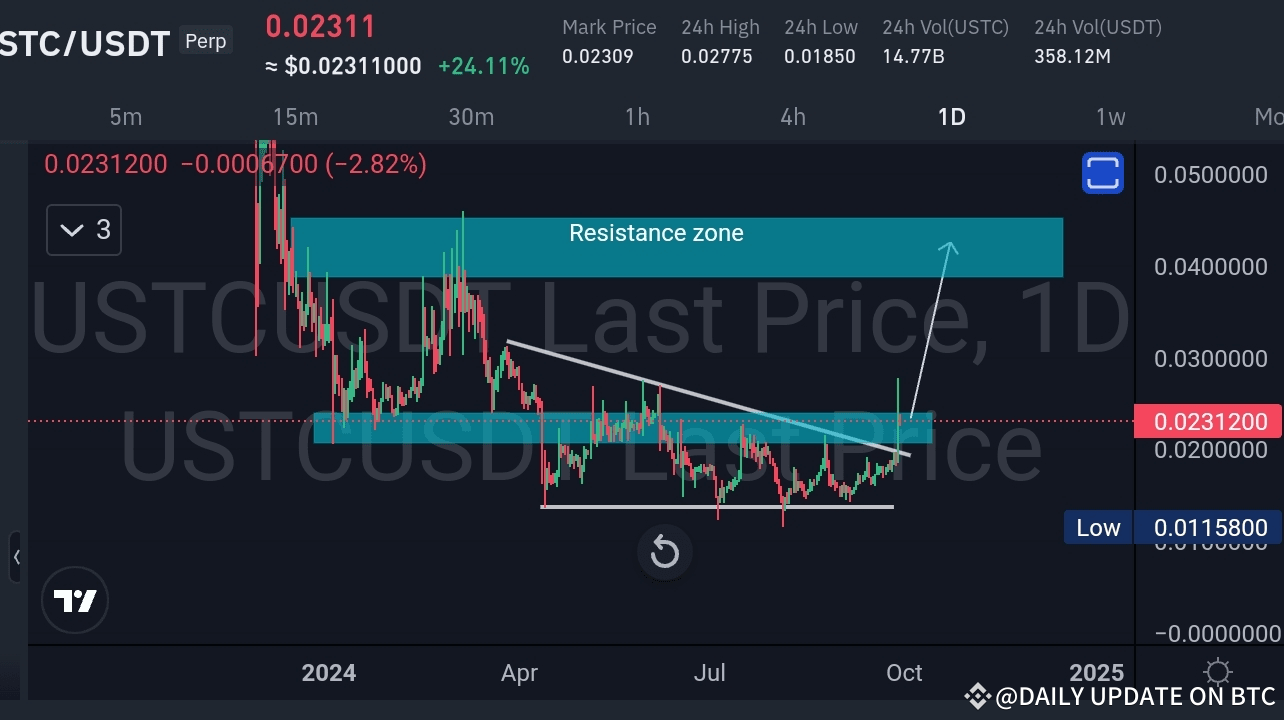Select the 4h timeframe
Image resolution: width=1284 pixels, height=720 pixels.
(x=792, y=117)
